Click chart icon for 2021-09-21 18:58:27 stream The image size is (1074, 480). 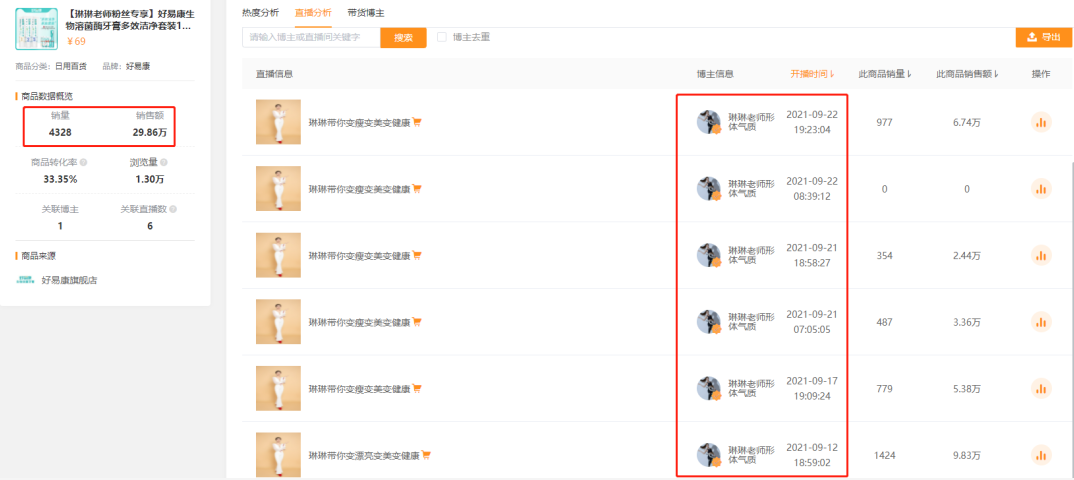pyautogui.click(x=1040, y=255)
